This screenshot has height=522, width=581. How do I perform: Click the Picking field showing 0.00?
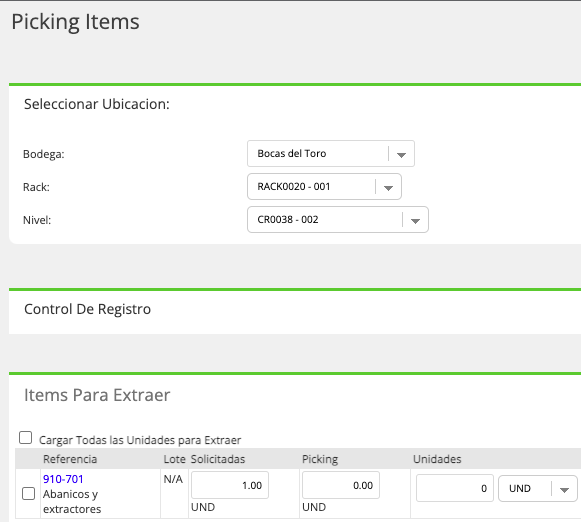coord(341,485)
